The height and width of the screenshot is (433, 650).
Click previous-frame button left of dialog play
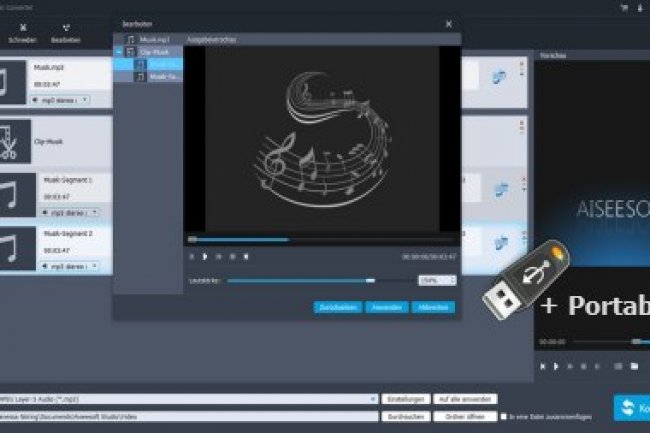(192, 257)
